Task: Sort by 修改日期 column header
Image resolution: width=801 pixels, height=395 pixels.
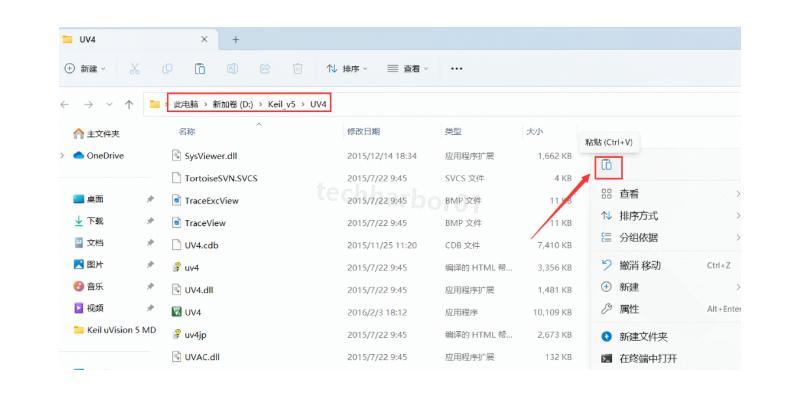Action: 363,132
